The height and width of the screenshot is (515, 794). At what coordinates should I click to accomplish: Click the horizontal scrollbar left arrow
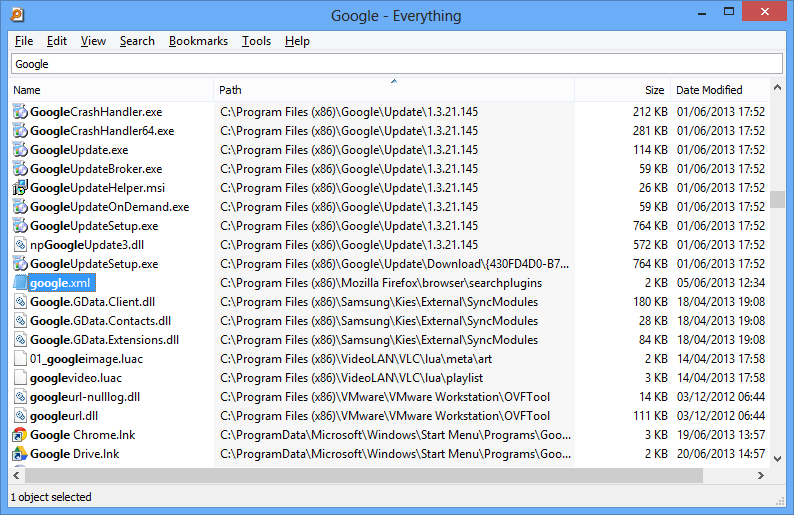pyautogui.click(x=17, y=476)
